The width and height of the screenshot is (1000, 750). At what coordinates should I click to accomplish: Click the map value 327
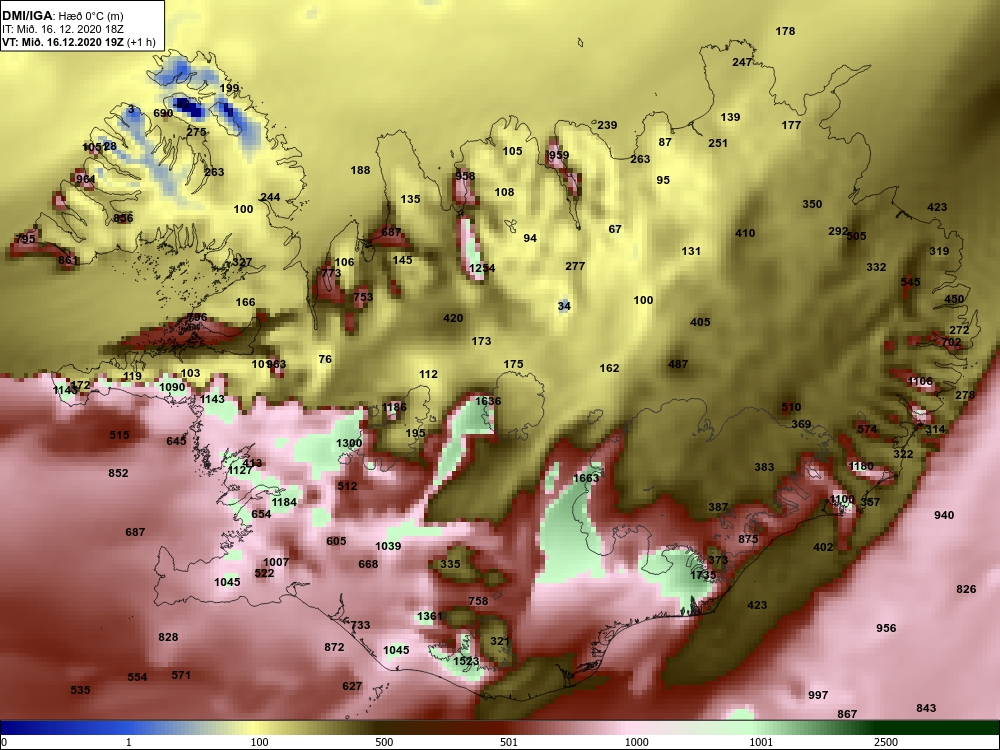click(242, 262)
